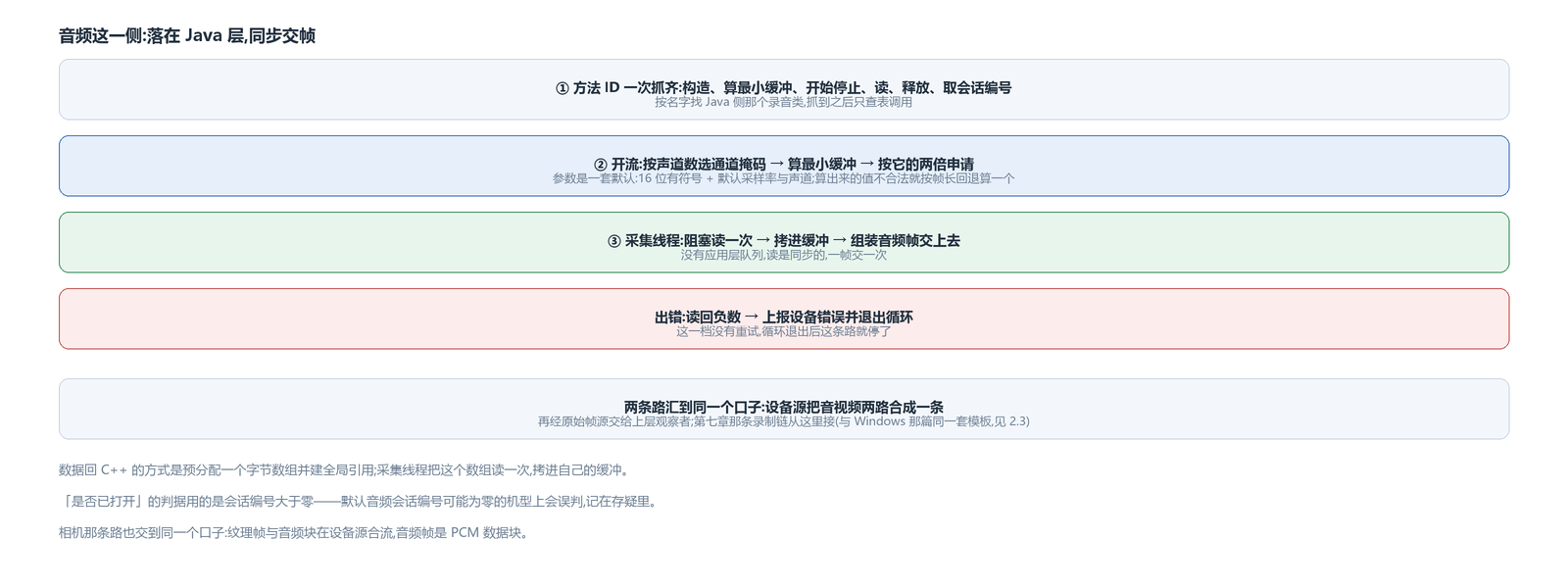1568x588 pixels.
Task: Click the paragraph starting 数据回 C++ 的方式
Action: coord(344,470)
